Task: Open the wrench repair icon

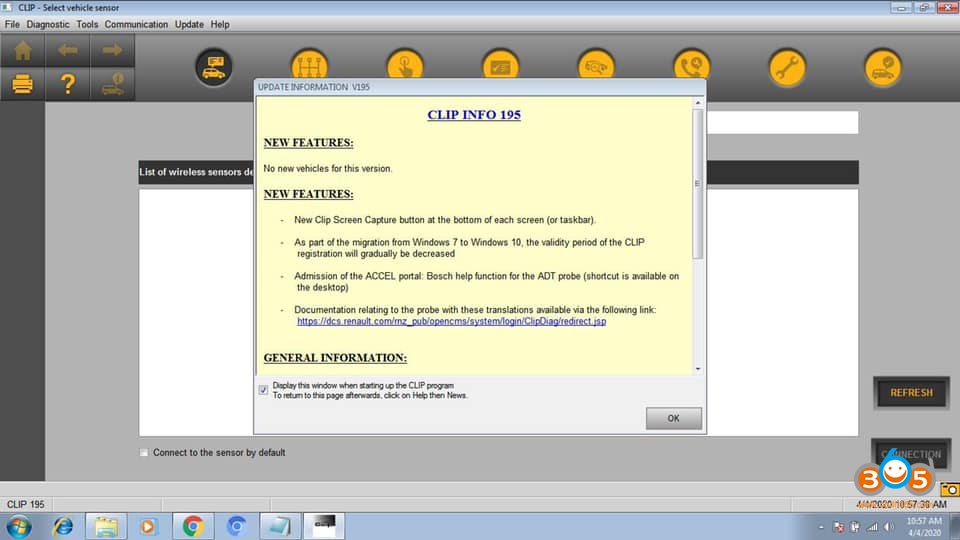Action: click(787, 67)
